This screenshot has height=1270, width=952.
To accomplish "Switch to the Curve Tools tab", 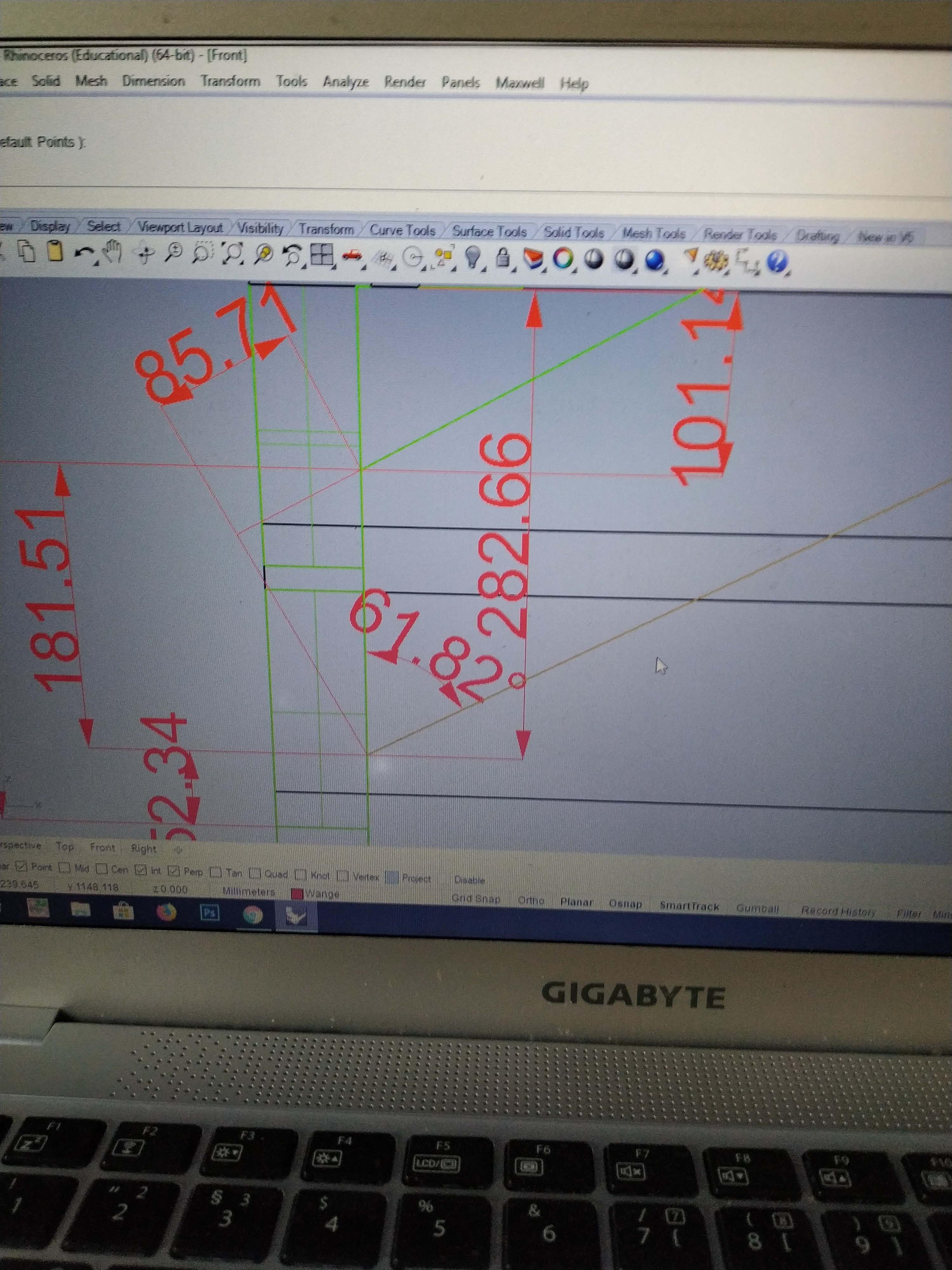I will pyautogui.click(x=402, y=230).
